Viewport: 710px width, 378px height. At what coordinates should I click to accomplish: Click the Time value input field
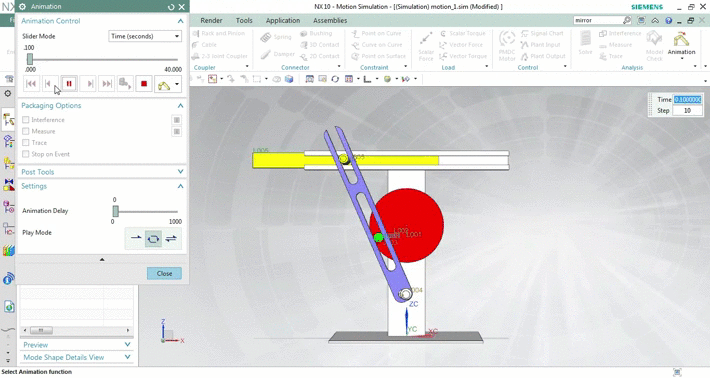[x=687, y=100]
